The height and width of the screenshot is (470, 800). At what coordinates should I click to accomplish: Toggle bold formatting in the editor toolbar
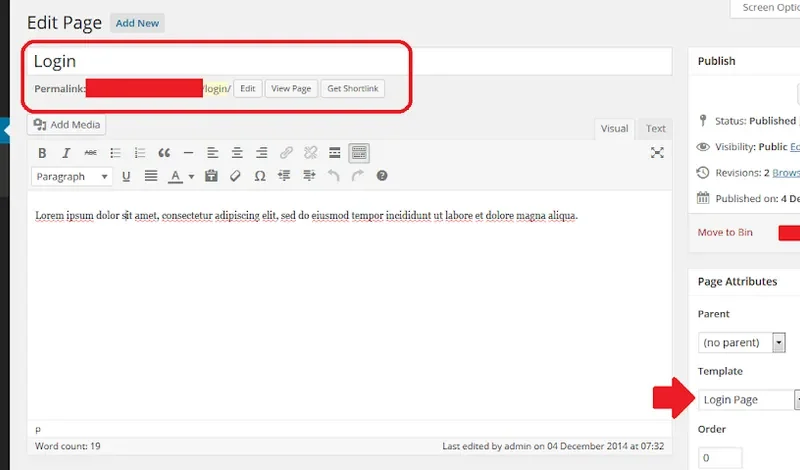(42, 153)
